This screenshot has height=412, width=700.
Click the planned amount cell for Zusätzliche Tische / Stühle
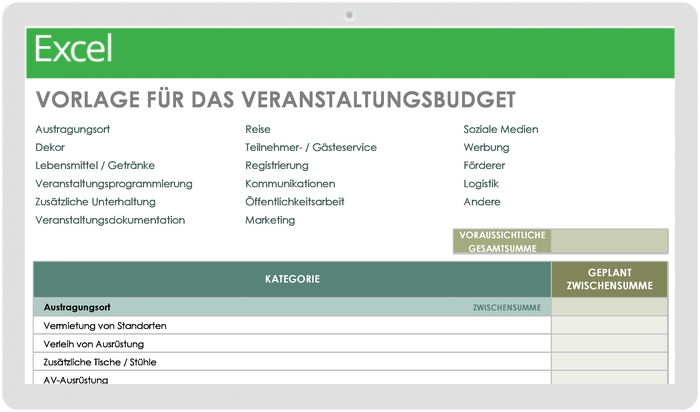click(x=609, y=362)
